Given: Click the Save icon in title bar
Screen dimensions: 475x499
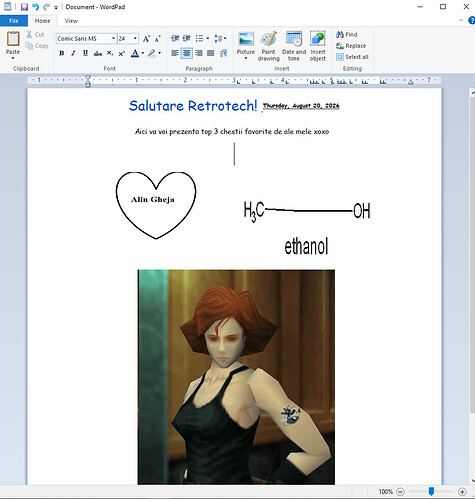Looking at the screenshot, I should 24,7.
